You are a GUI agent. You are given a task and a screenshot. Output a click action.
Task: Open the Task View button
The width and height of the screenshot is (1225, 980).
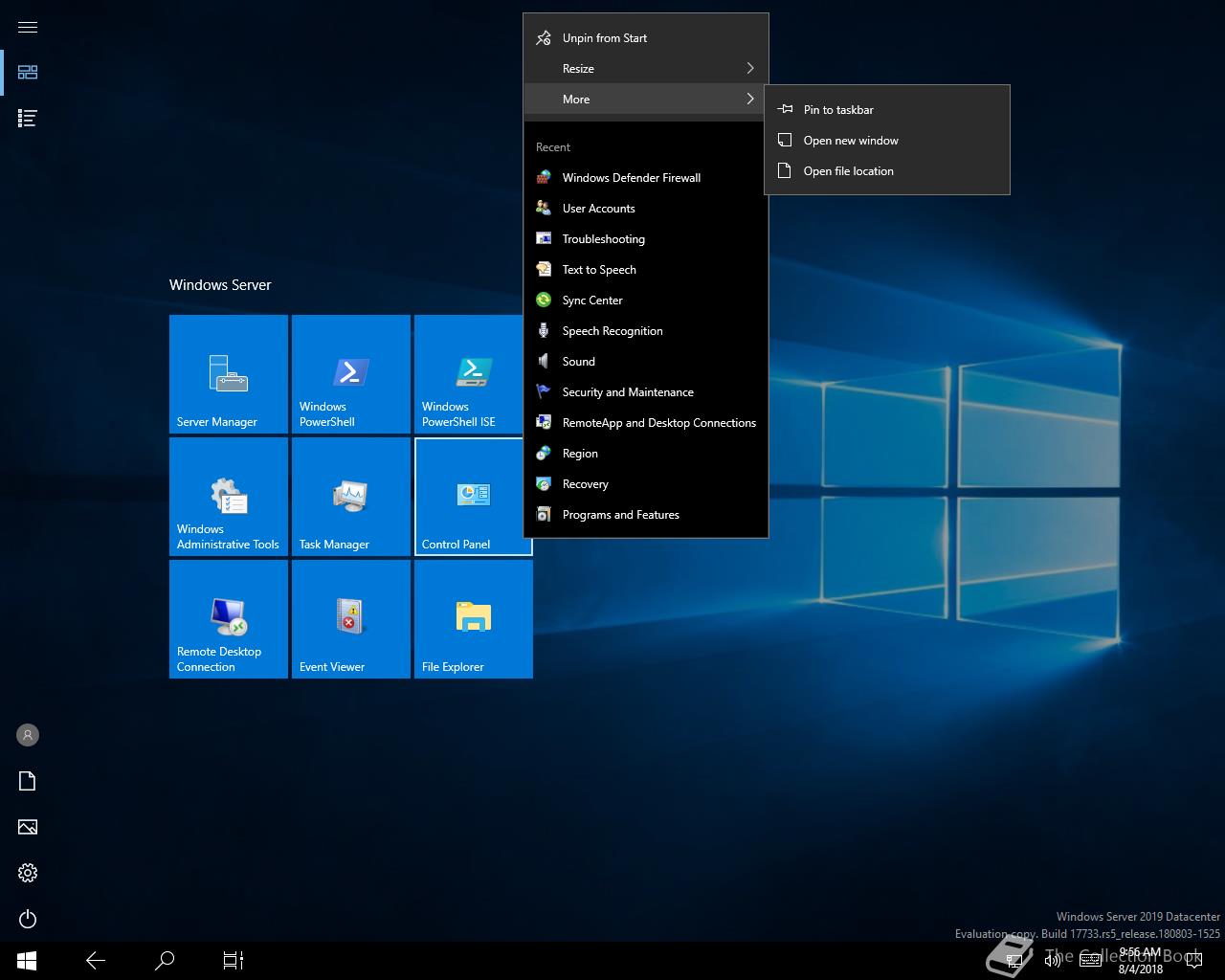234,960
